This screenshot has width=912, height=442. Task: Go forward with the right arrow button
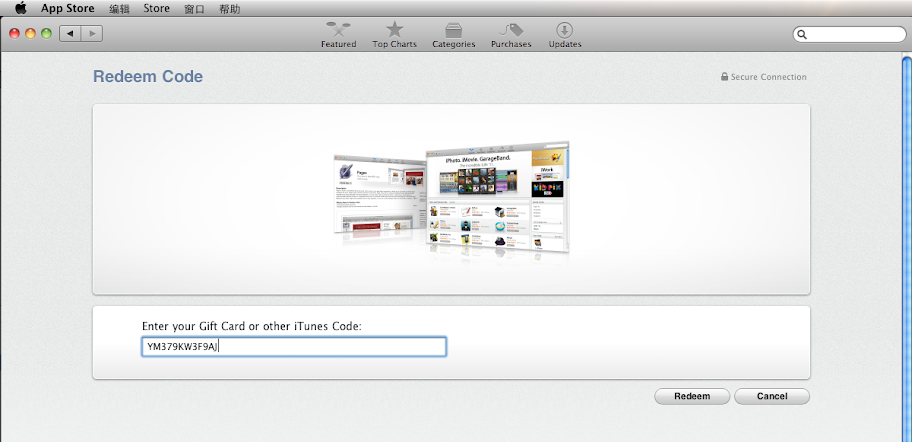click(92, 34)
